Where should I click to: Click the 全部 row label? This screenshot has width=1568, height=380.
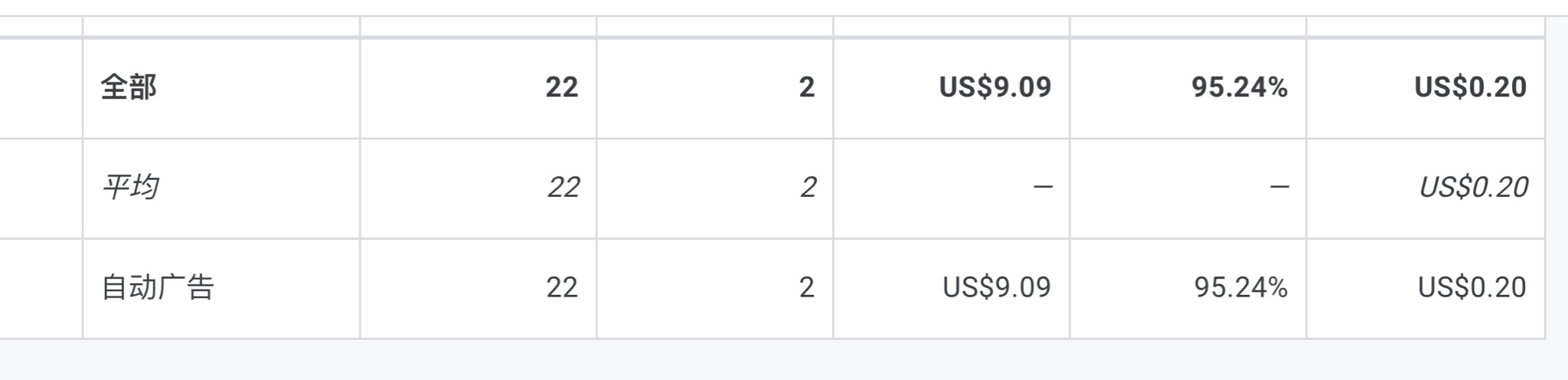click(x=129, y=87)
